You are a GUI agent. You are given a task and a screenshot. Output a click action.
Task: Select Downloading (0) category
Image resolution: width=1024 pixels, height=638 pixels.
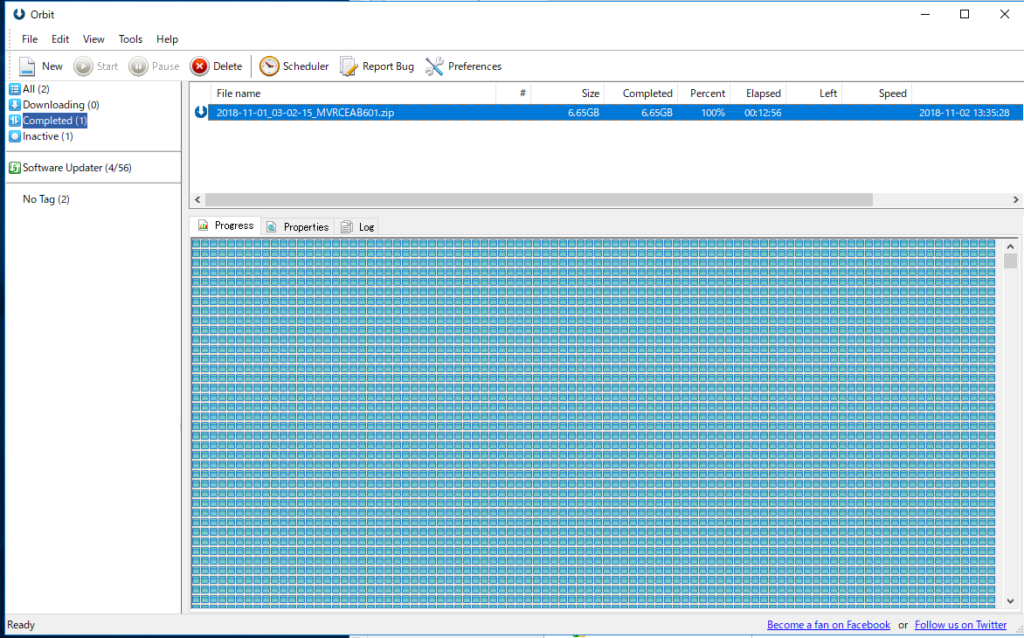tap(61, 104)
